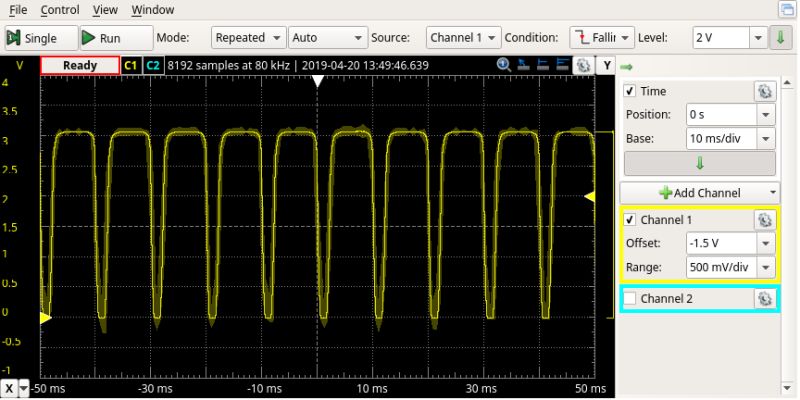Expand the Level value dropdown arrow
Screen dimensions: 800x400
[758, 38]
